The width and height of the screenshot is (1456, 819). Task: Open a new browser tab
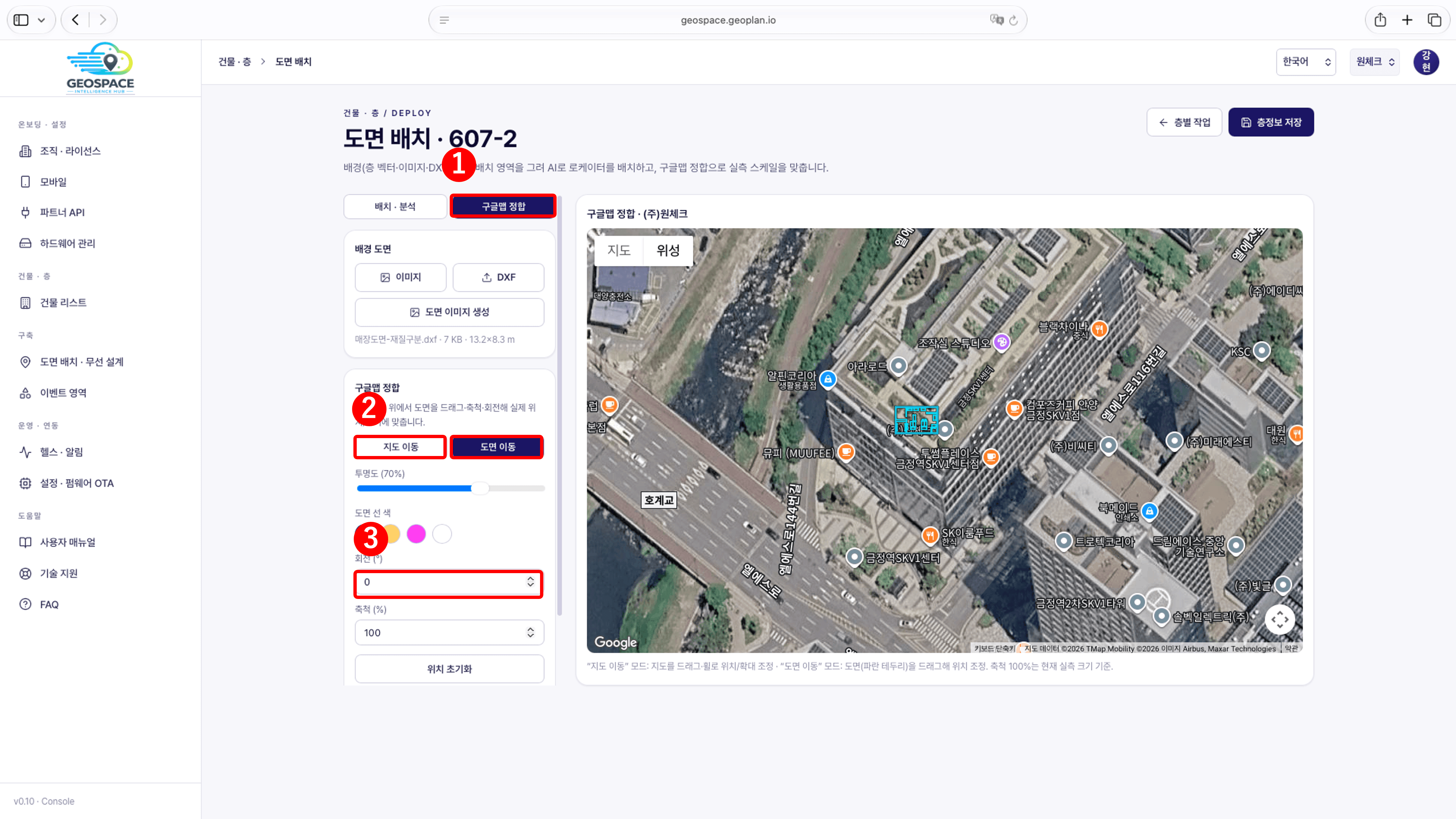(x=1407, y=20)
